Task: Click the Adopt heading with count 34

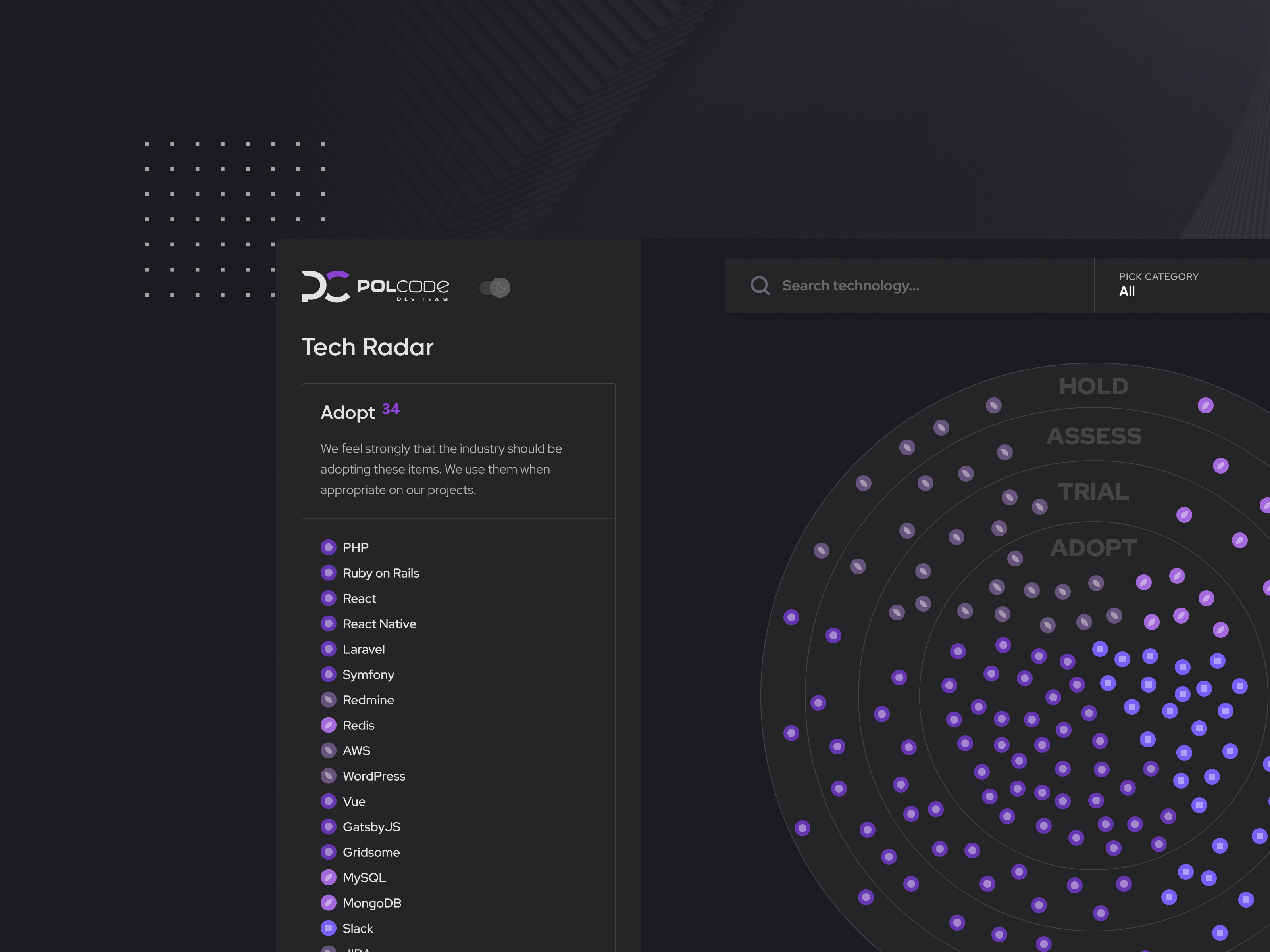Action: point(360,412)
